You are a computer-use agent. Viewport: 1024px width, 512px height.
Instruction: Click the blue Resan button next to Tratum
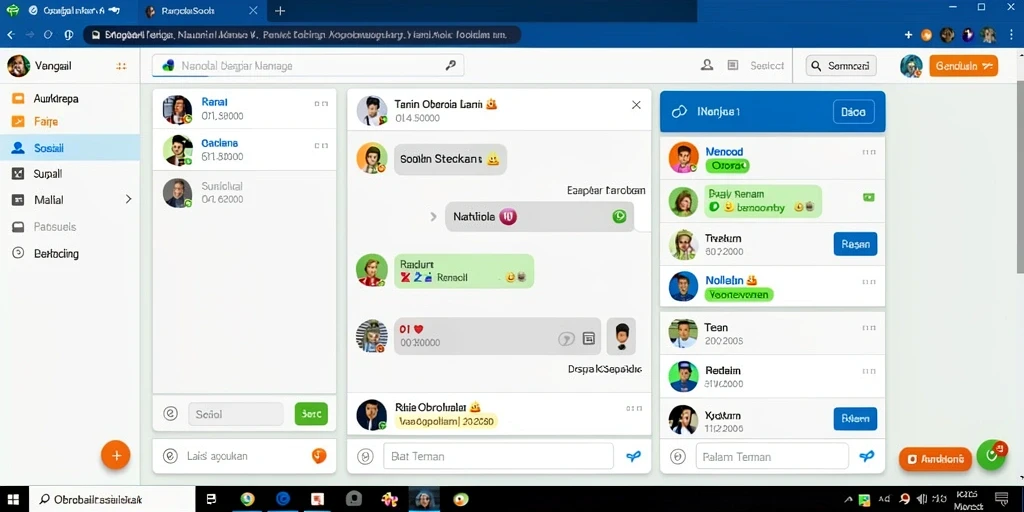point(856,244)
